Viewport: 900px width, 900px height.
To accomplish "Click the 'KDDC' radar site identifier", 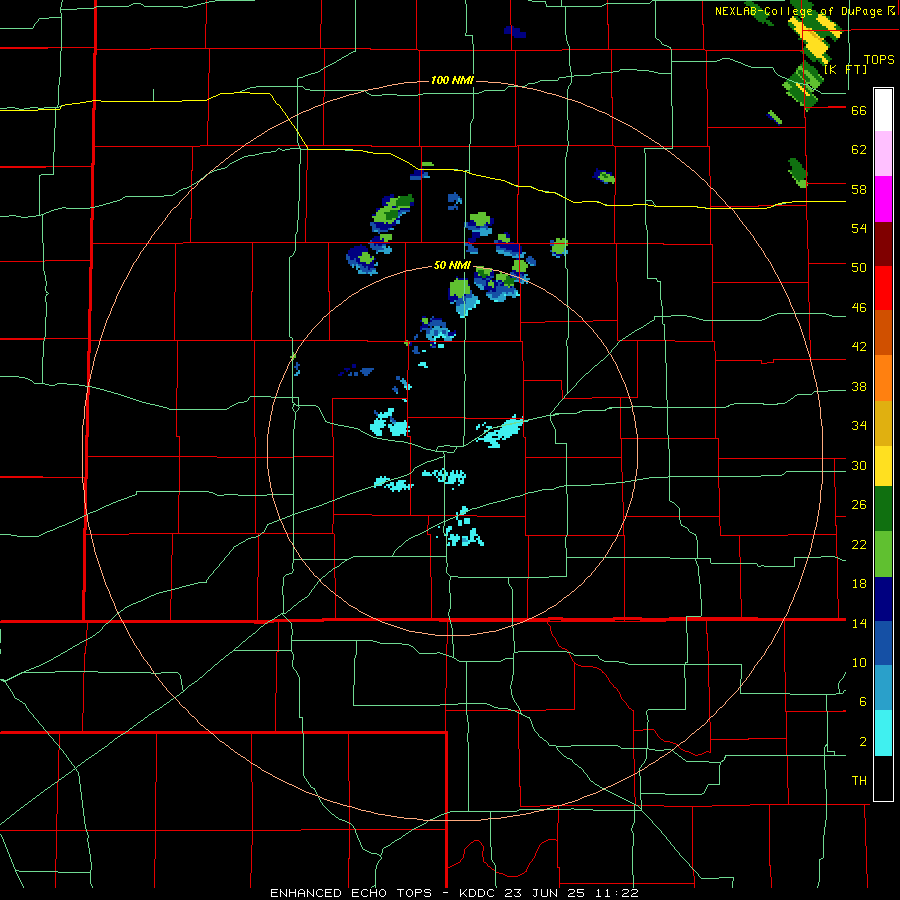I will point(481,893).
